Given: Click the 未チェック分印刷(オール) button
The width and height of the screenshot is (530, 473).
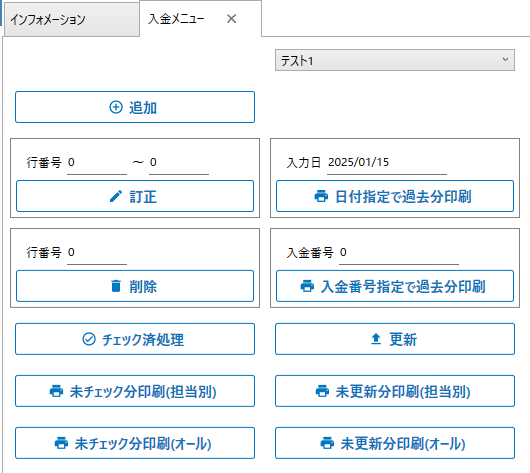Looking at the screenshot, I should tap(135, 443).
